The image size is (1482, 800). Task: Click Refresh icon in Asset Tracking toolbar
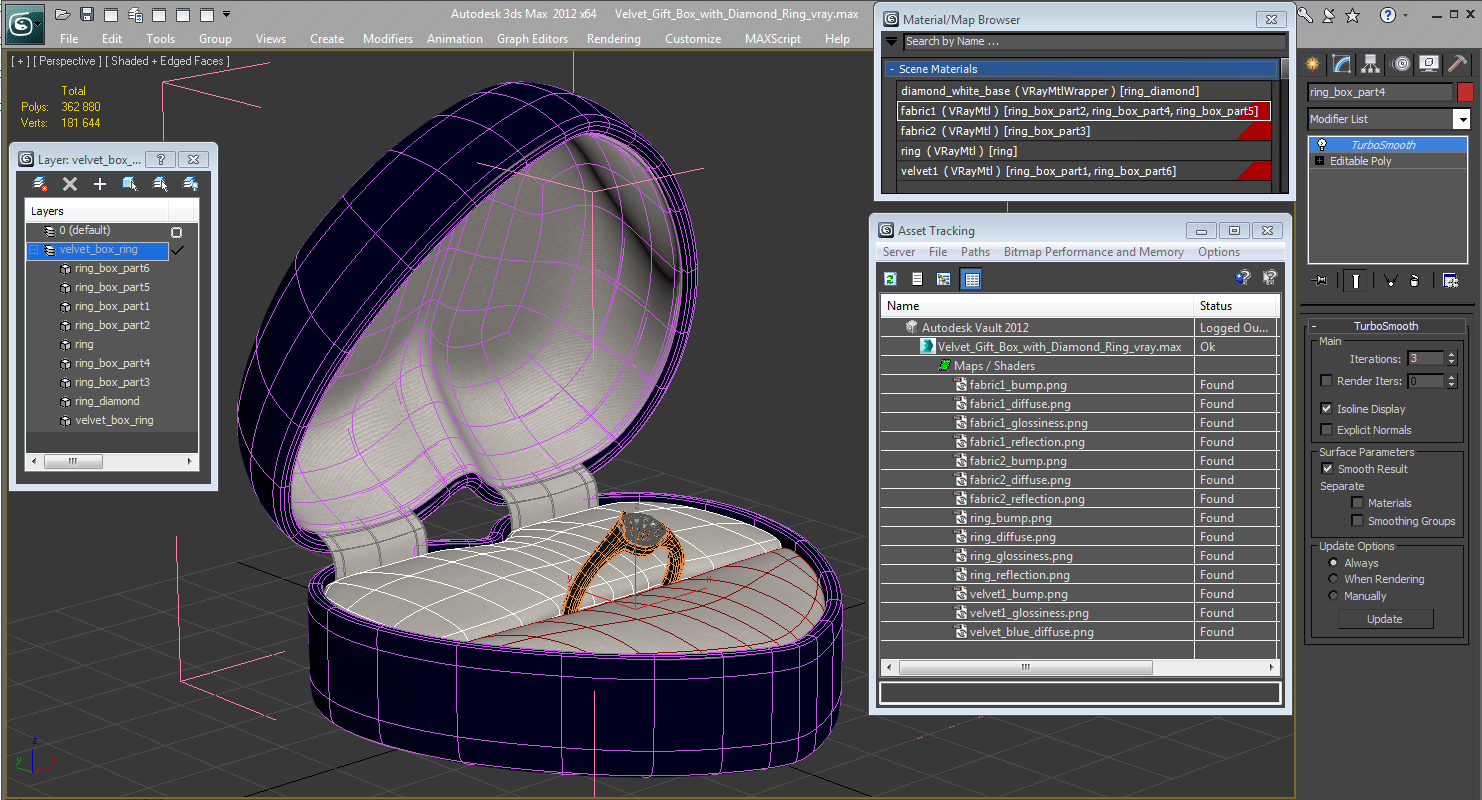(890, 279)
